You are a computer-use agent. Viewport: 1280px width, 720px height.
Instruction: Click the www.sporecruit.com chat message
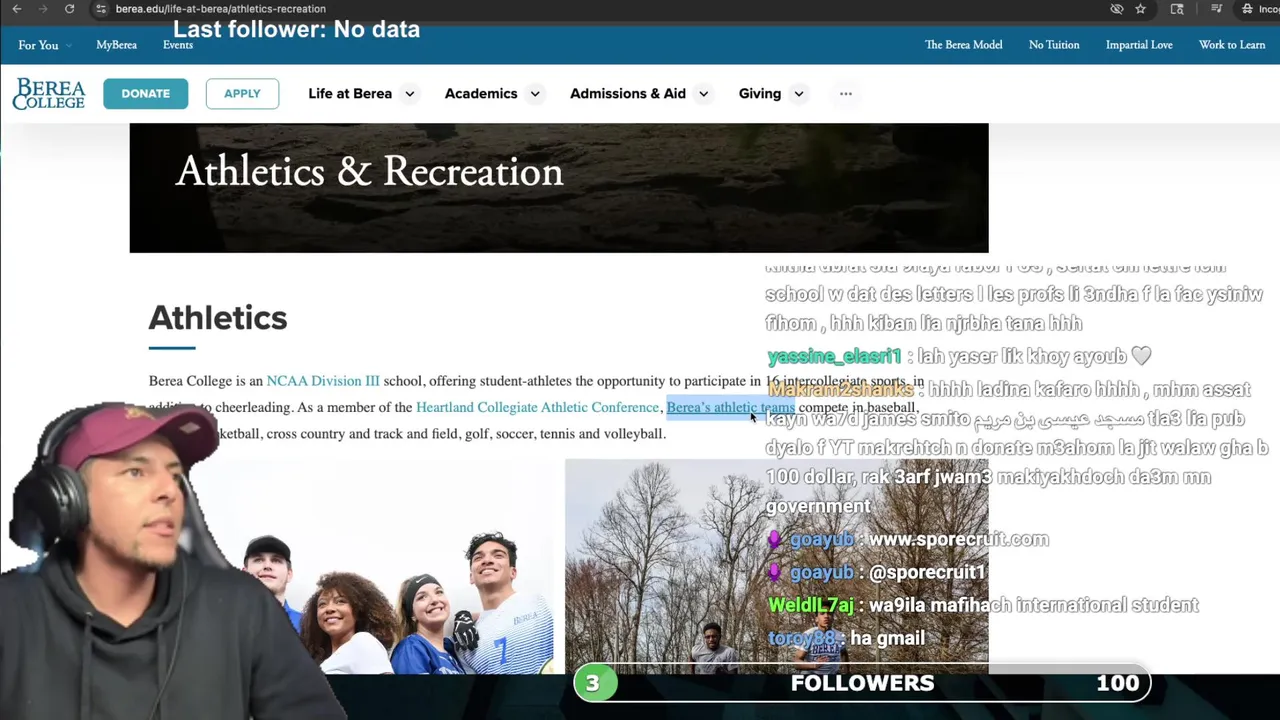pos(958,540)
